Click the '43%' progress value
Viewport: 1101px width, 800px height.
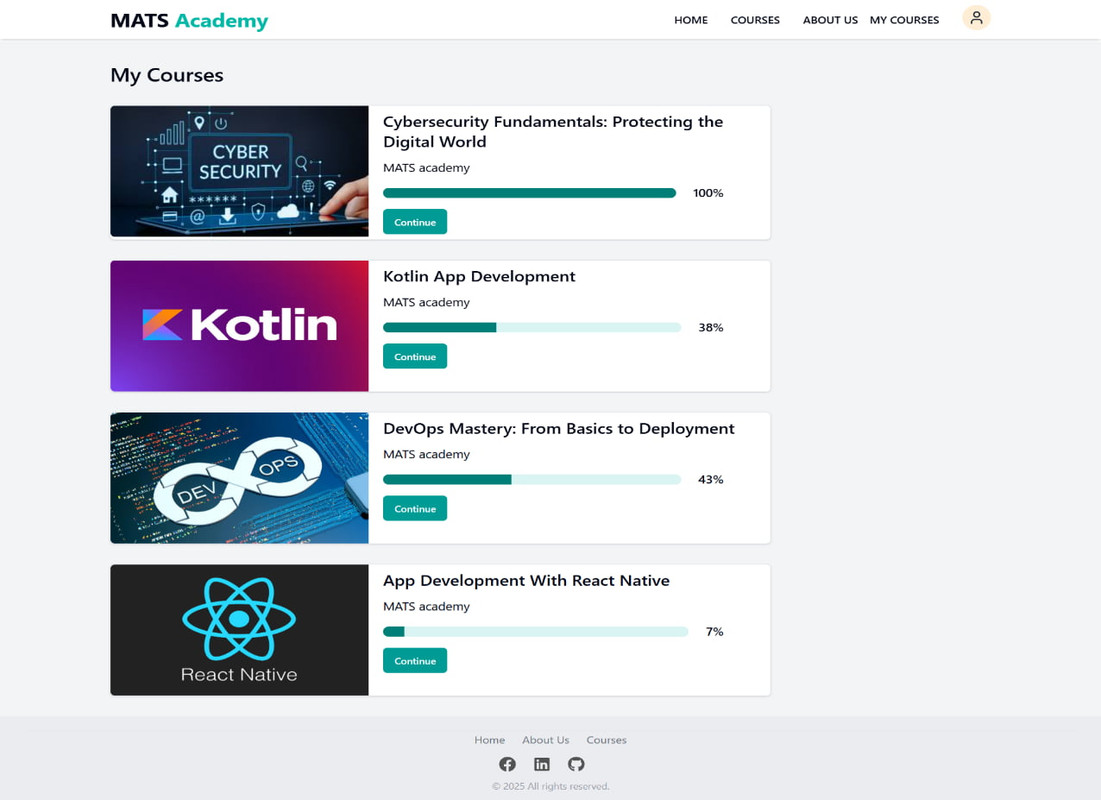(711, 480)
